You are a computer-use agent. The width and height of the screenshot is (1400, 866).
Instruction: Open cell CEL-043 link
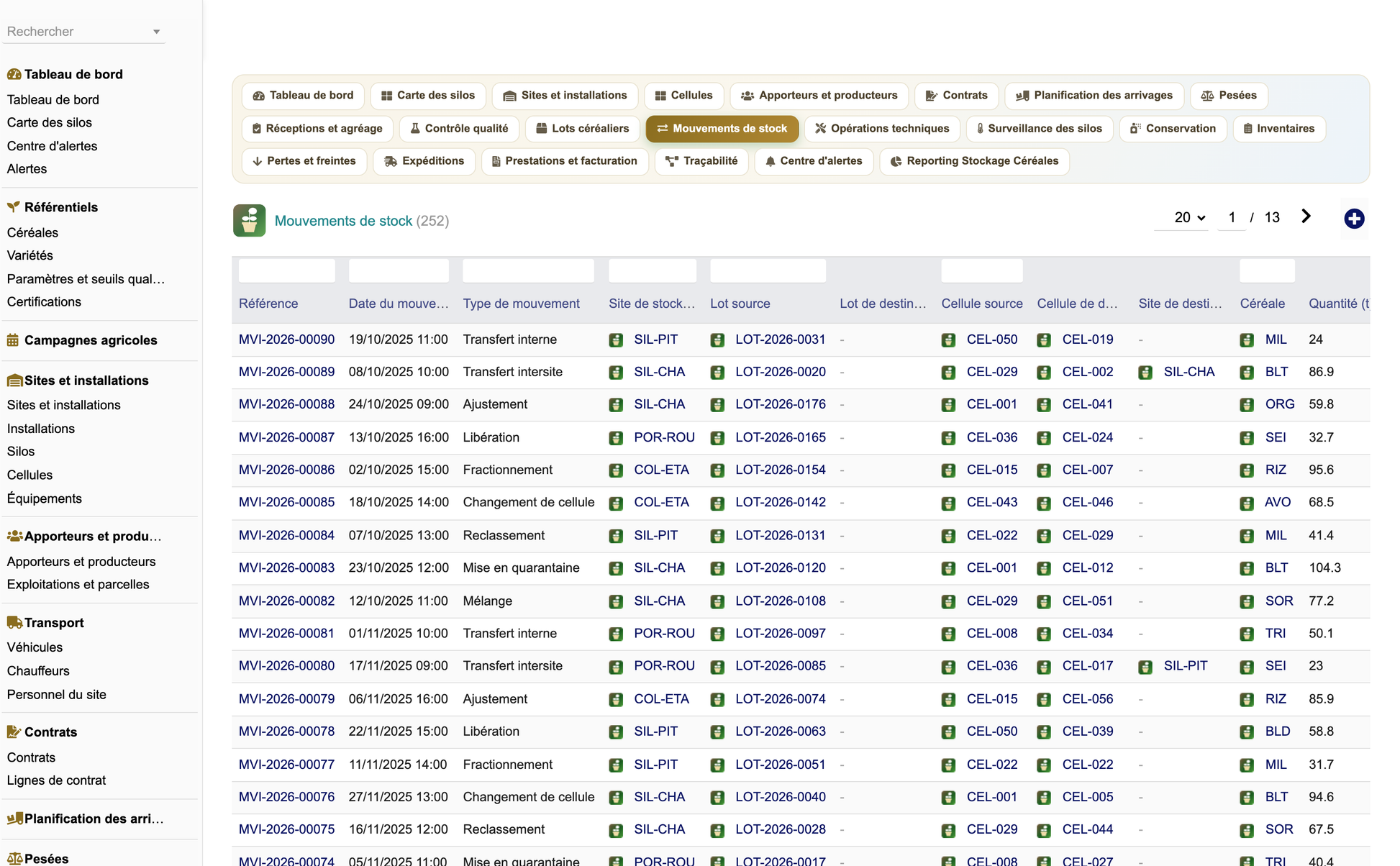pos(992,502)
